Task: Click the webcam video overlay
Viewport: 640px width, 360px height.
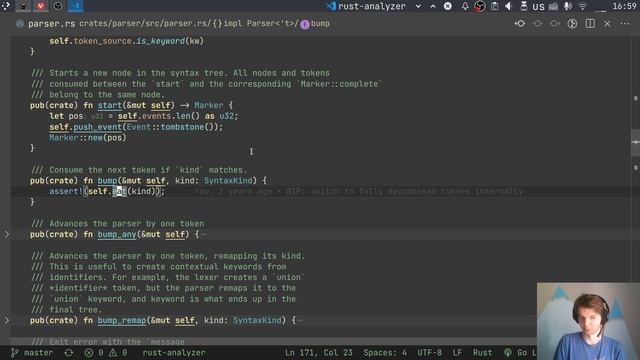Action: [588, 321]
